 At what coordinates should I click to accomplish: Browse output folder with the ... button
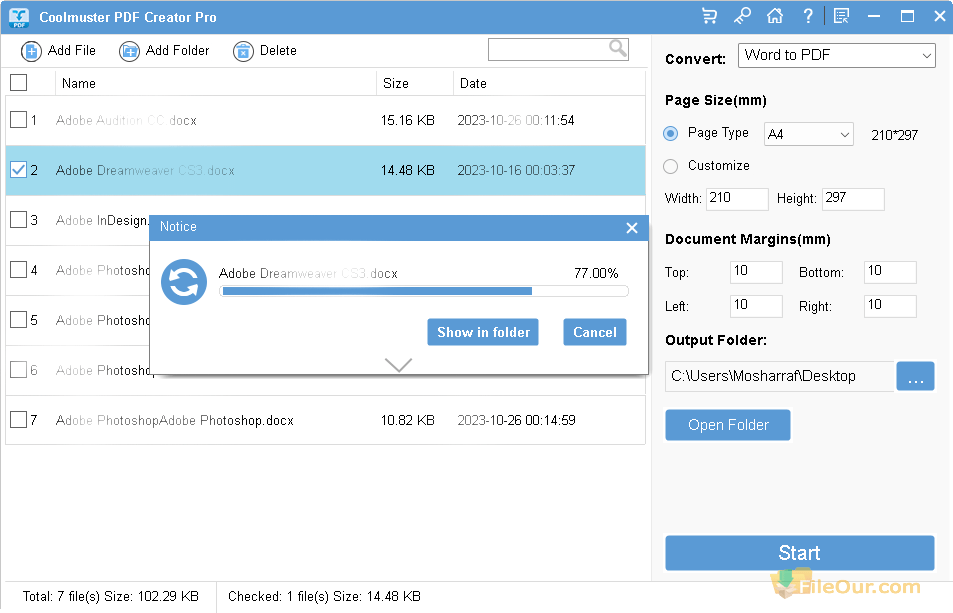pos(915,377)
